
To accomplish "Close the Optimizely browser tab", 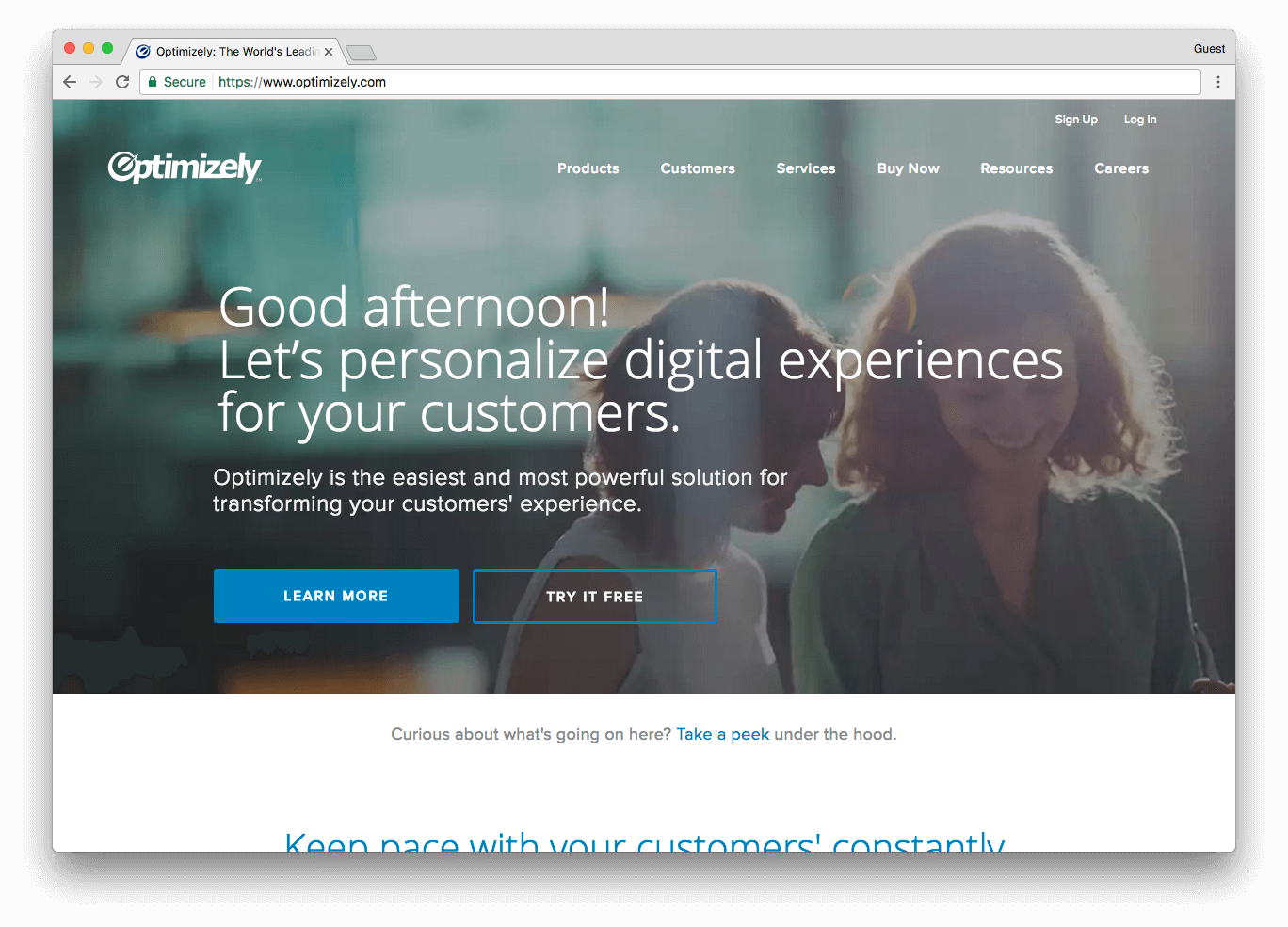I will pyautogui.click(x=329, y=52).
